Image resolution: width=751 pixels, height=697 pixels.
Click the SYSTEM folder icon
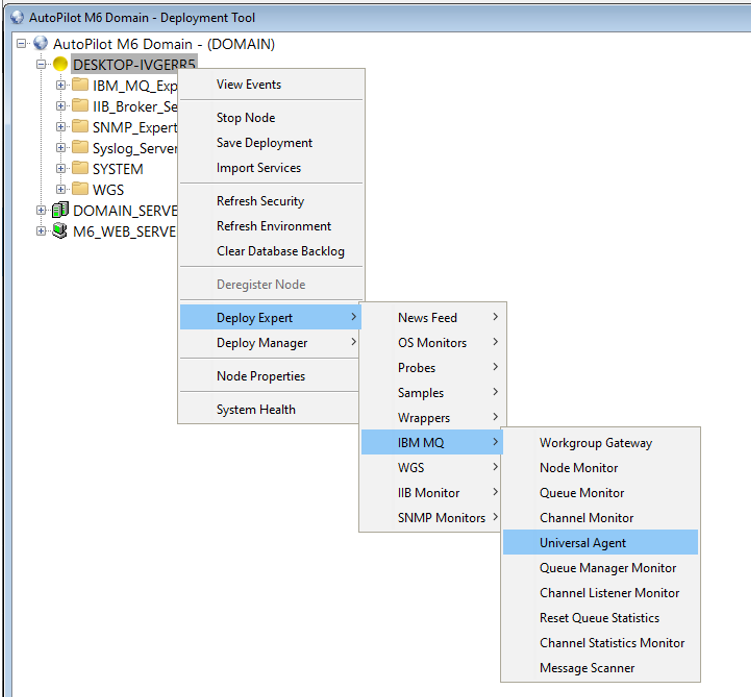tap(80, 168)
